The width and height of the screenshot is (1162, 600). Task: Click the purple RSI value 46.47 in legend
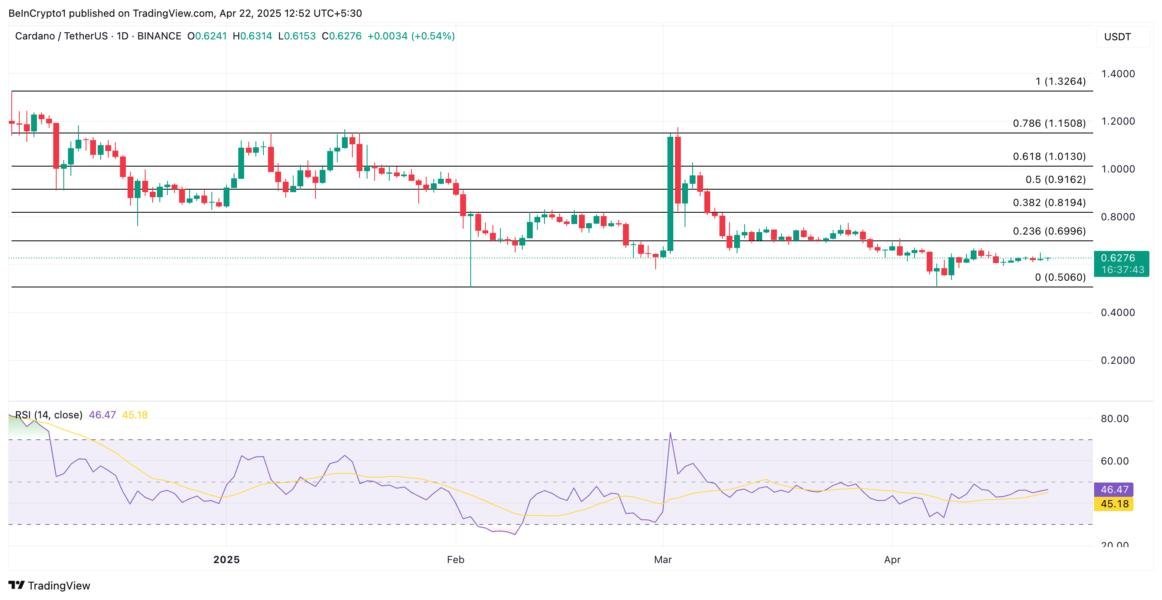coord(102,414)
